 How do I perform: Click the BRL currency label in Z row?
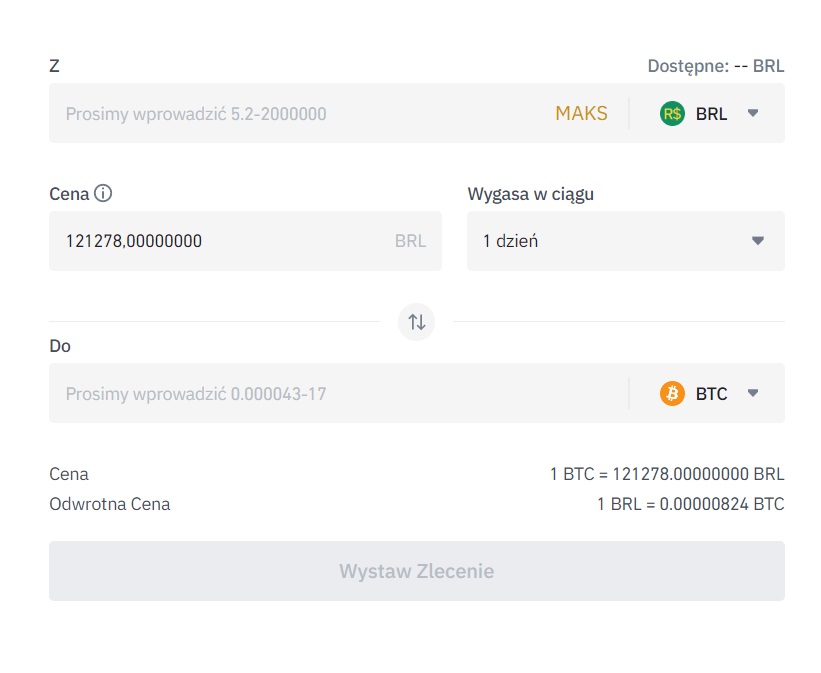coord(711,114)
